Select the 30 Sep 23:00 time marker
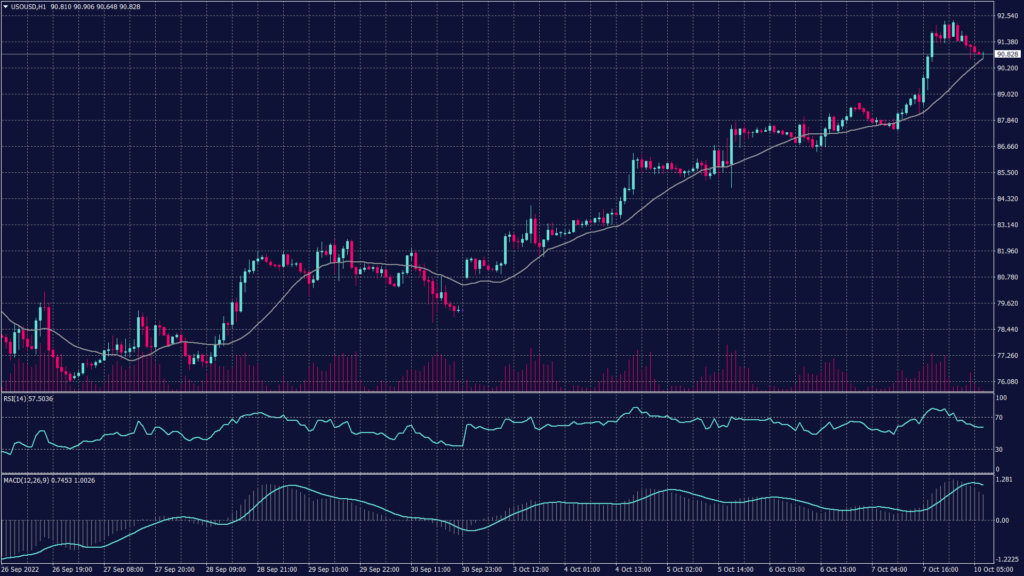Screen dimensions: 1024x576 (483, 568)
